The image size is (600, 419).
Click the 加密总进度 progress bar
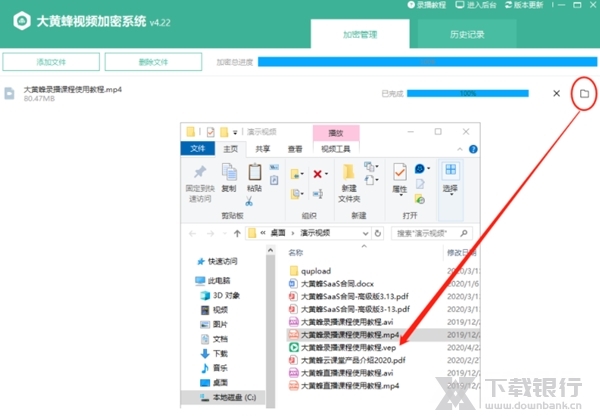427,62
